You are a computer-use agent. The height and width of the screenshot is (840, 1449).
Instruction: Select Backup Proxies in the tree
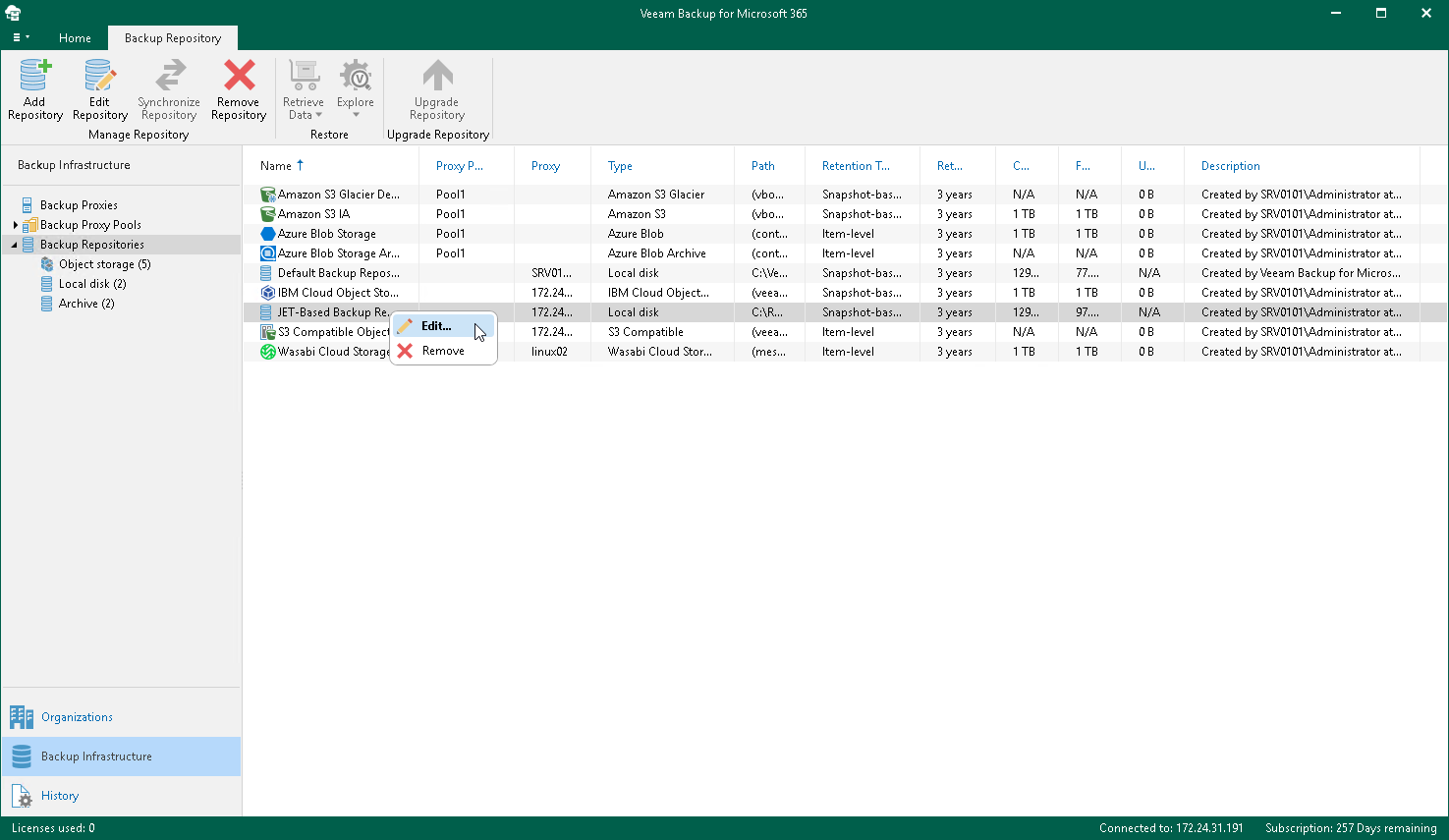[79, 205]
